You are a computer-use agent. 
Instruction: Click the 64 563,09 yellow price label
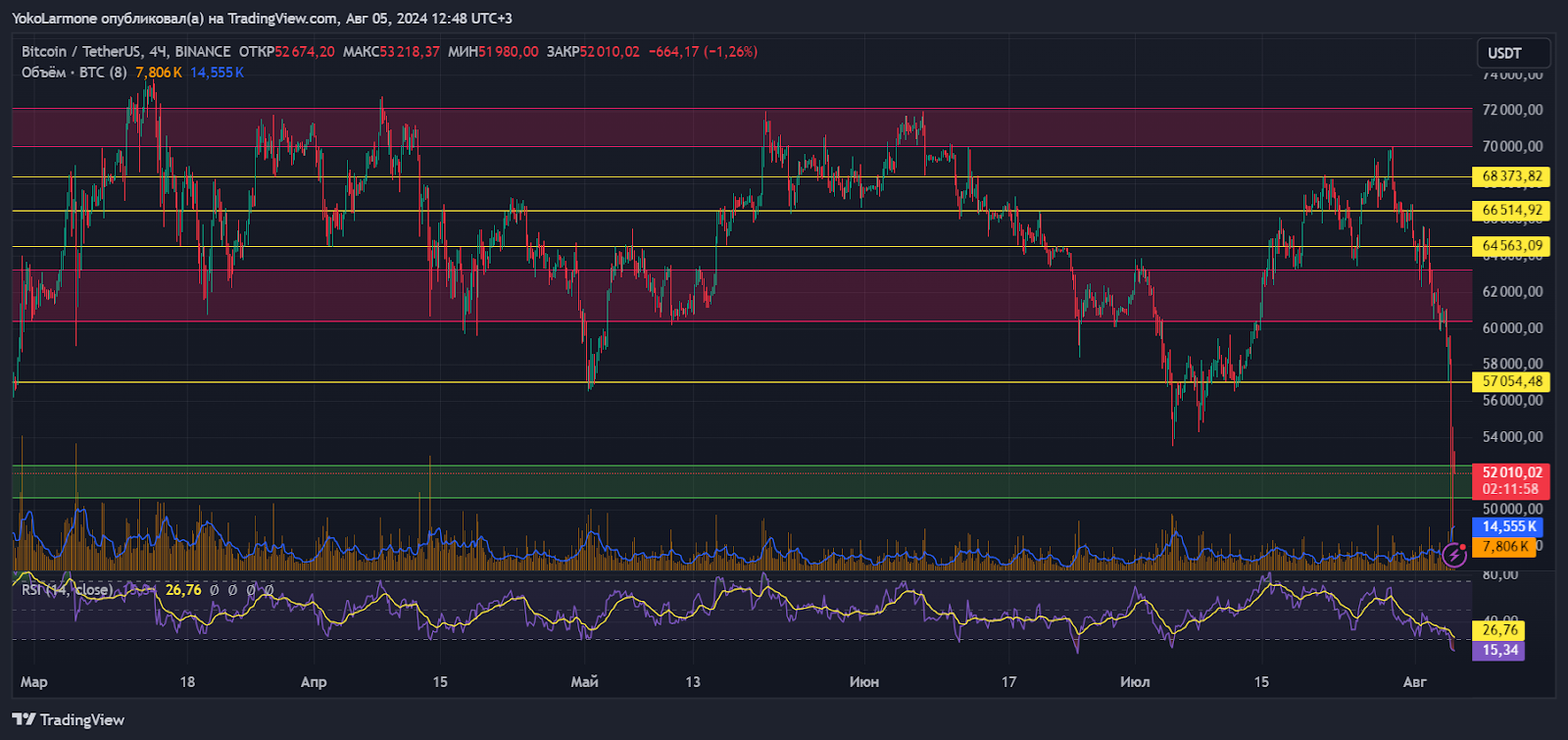click(1511, 246)
